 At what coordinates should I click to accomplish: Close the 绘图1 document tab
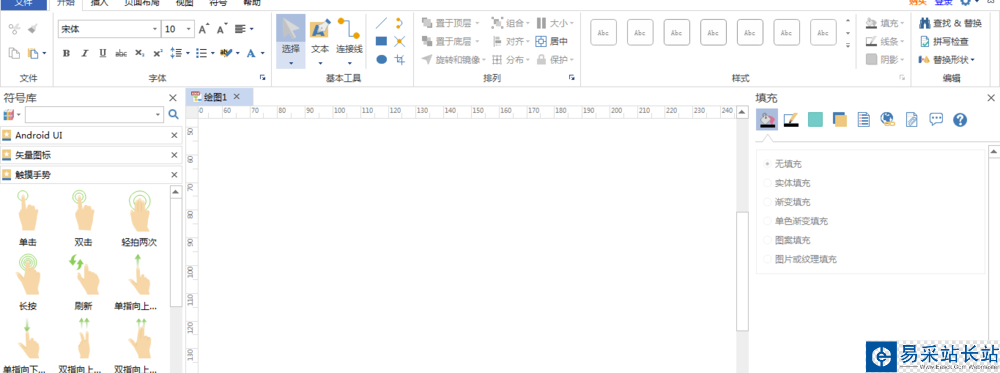237,97
